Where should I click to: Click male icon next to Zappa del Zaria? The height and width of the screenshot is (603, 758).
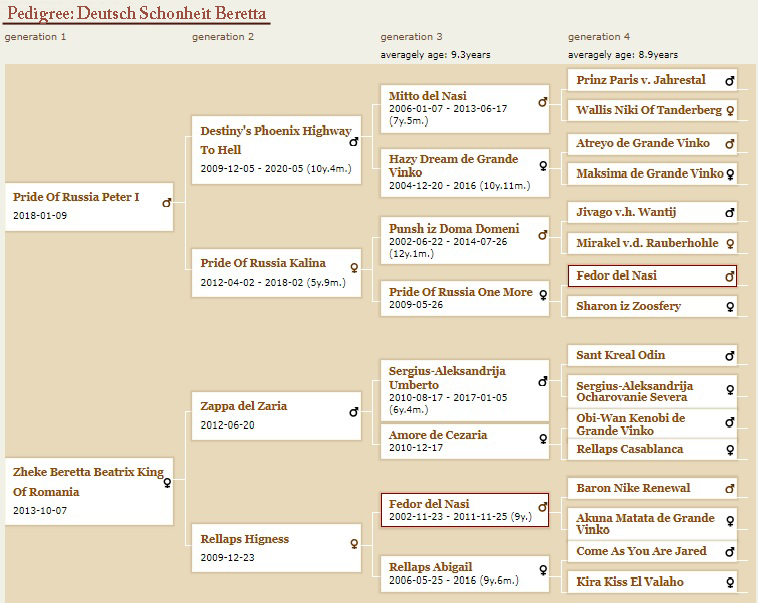354,412
